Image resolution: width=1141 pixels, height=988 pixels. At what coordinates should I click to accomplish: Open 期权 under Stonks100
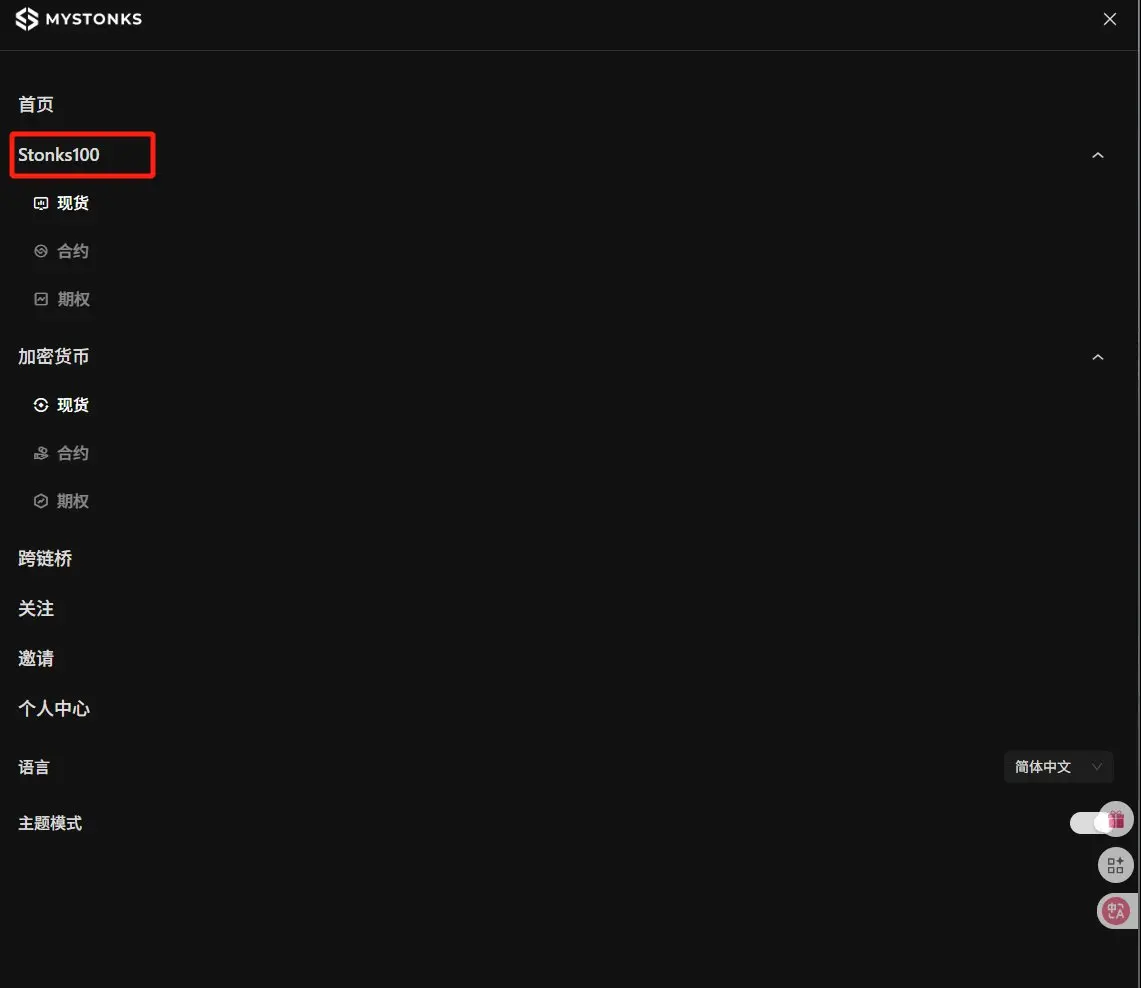pos(73,299)
